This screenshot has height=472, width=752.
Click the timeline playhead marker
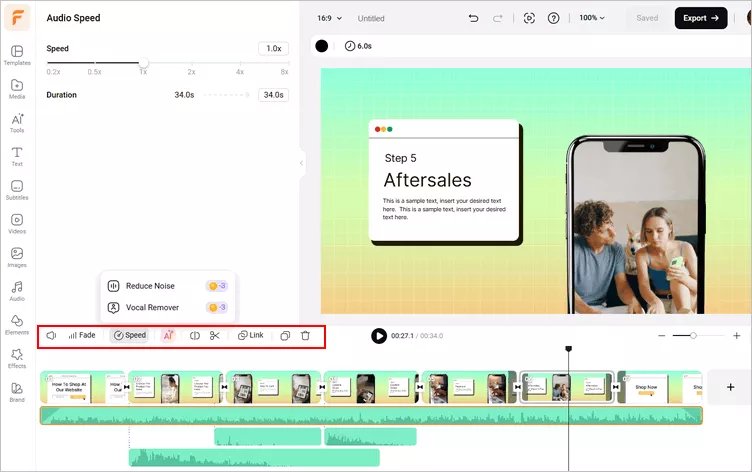coord(569,349)
